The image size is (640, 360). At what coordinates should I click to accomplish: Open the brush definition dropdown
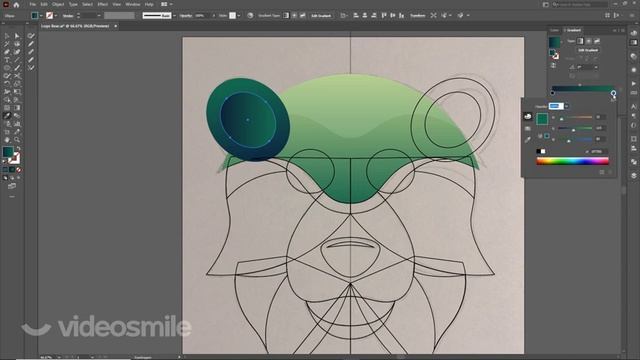174,16
